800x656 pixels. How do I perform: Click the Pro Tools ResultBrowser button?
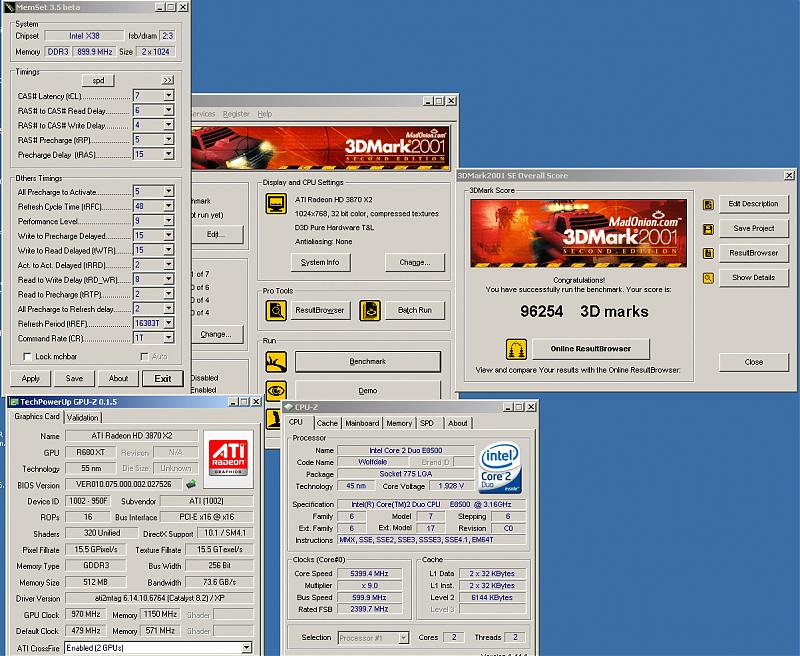(x=320, y=310)
